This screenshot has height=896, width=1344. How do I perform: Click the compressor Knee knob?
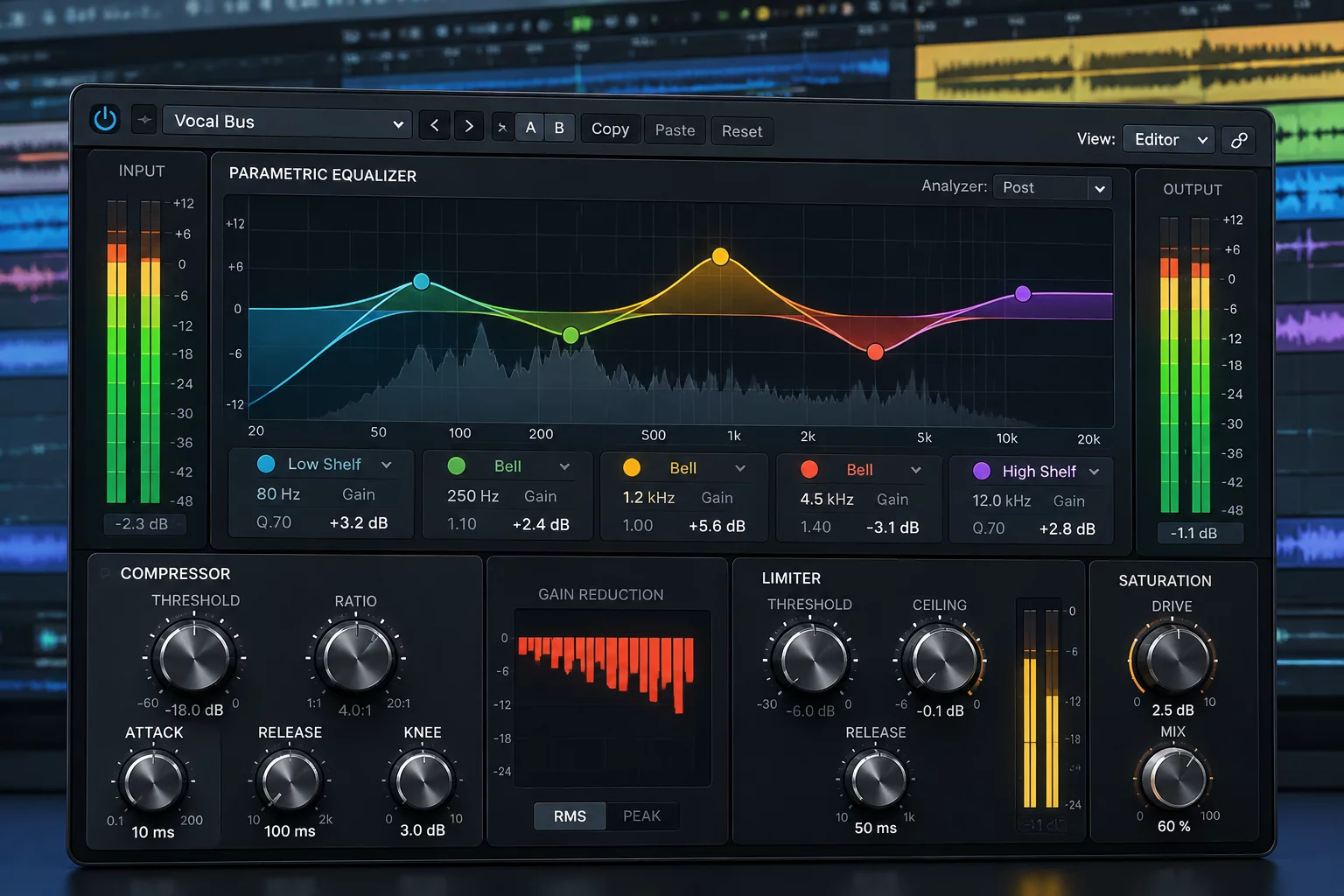(423, 780)
